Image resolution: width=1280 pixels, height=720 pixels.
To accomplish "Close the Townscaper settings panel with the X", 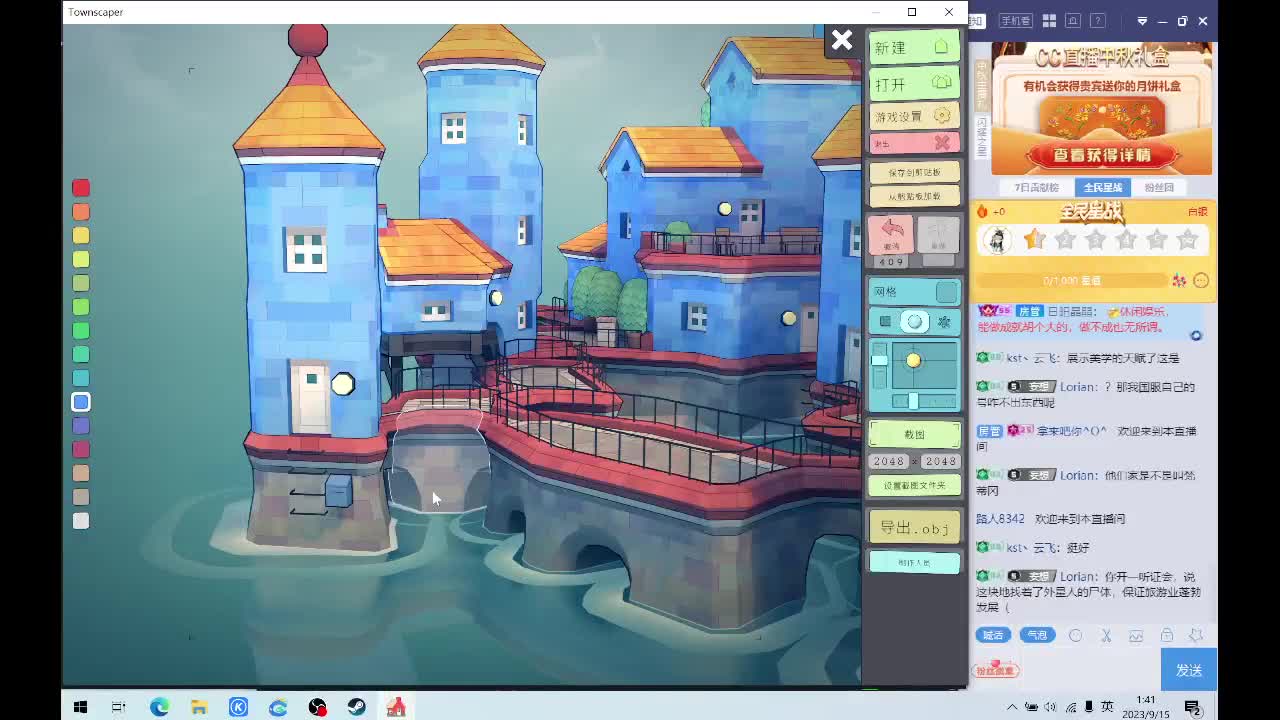I will [x=842, y=40].
